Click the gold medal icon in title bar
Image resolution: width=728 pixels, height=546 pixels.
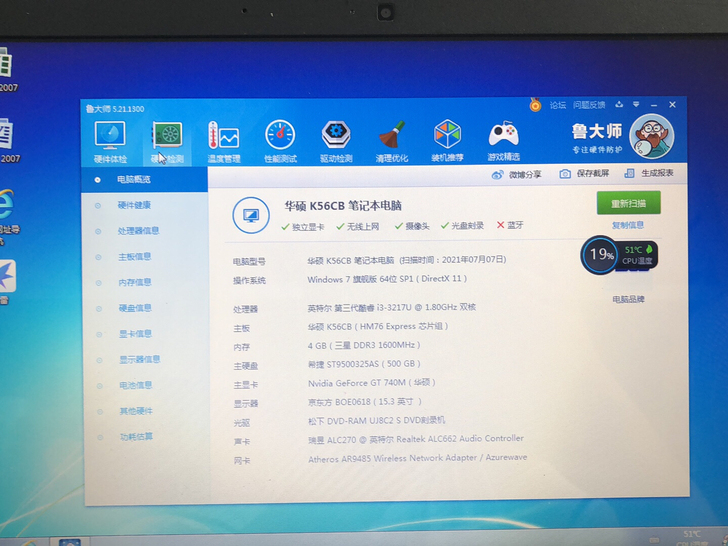click(536, 105)
